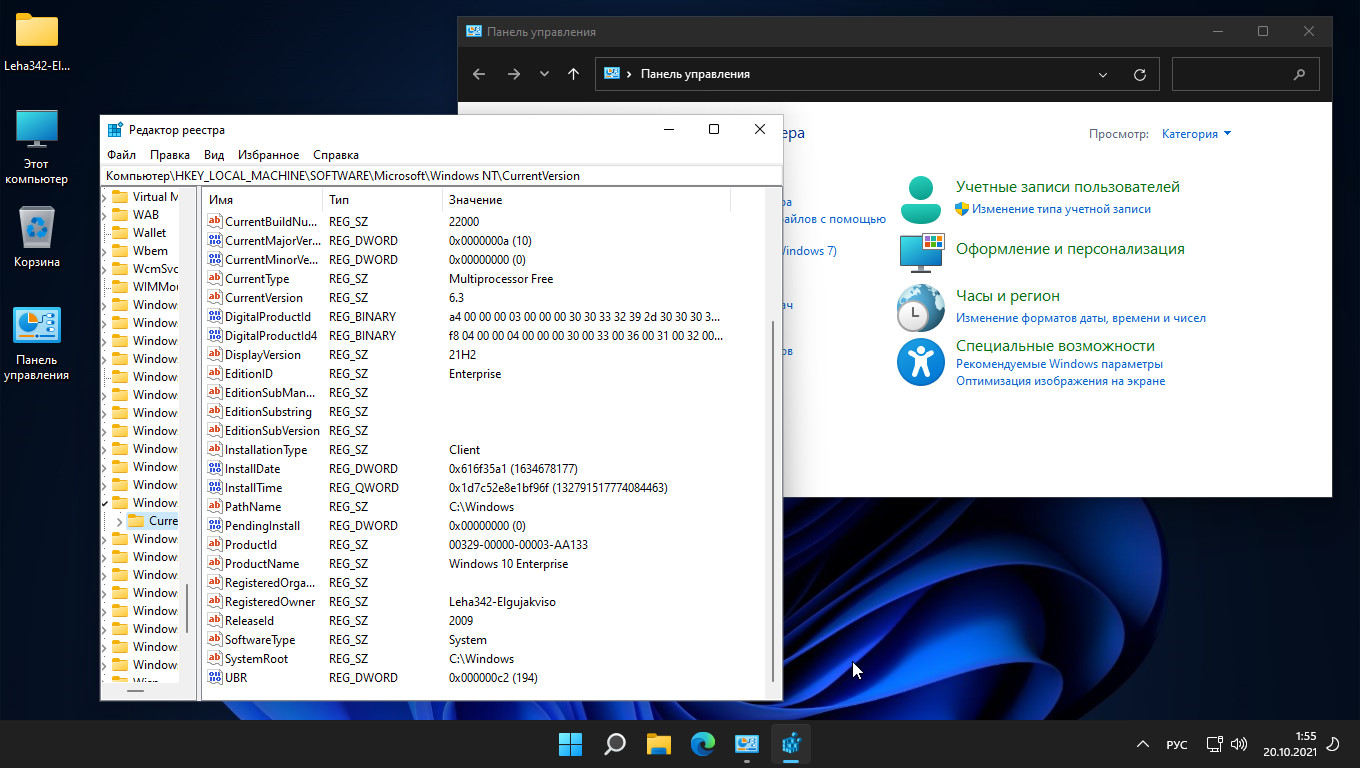Viewport: 1360px width, 768px height.
Task: Open the Категория view dropdown
Action: click(x=1196, y=134)
